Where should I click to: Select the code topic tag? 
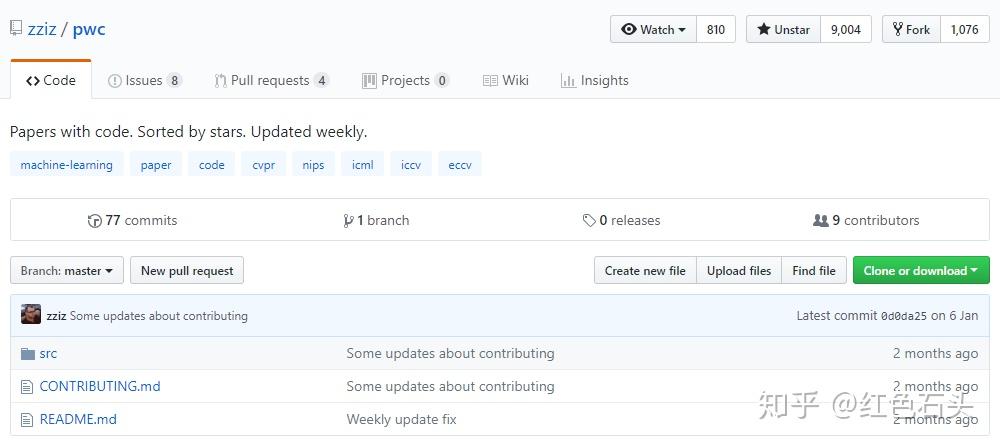click(x=211, y=165)
